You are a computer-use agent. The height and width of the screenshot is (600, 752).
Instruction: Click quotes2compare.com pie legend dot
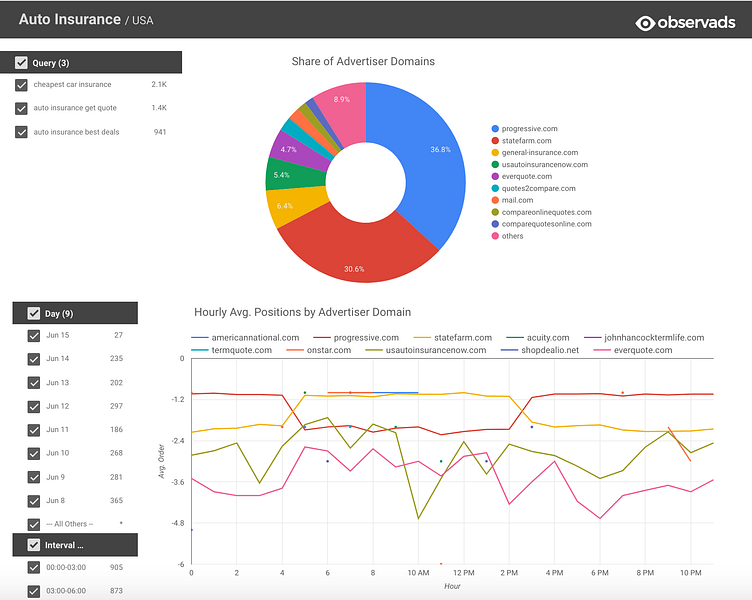tap(495, 188)
